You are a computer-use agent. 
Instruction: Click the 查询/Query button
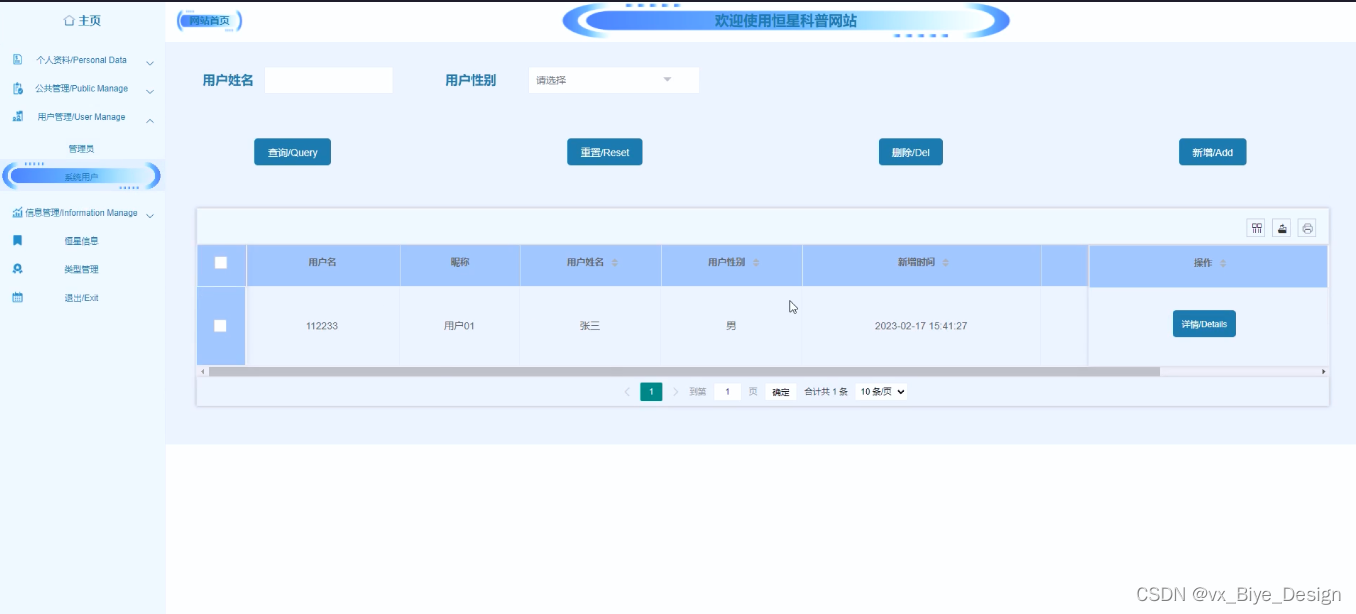[292, 152]
